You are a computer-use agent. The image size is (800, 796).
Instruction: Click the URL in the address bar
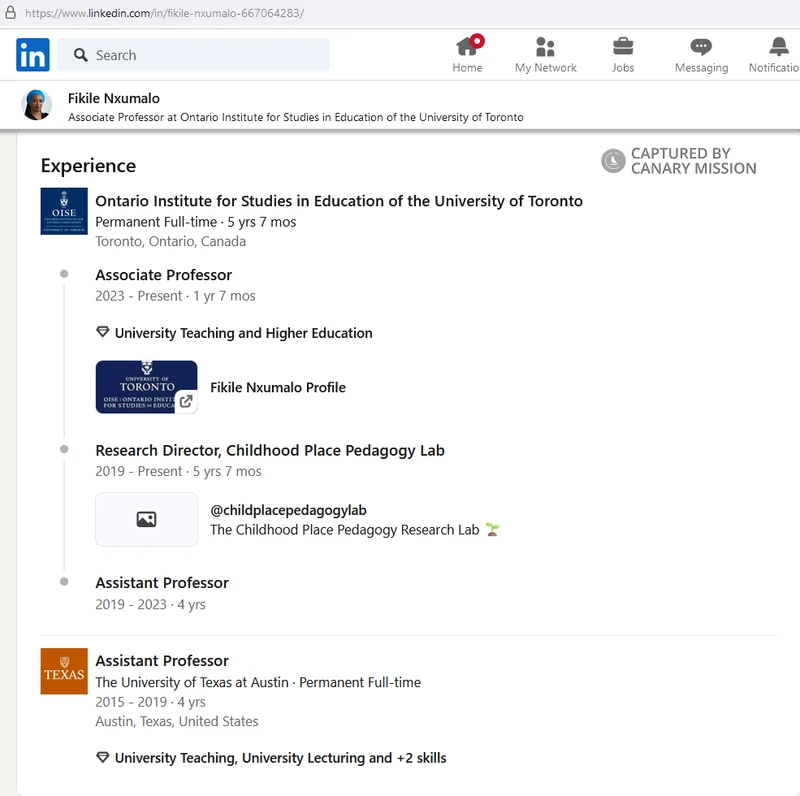tap(164, 13)
